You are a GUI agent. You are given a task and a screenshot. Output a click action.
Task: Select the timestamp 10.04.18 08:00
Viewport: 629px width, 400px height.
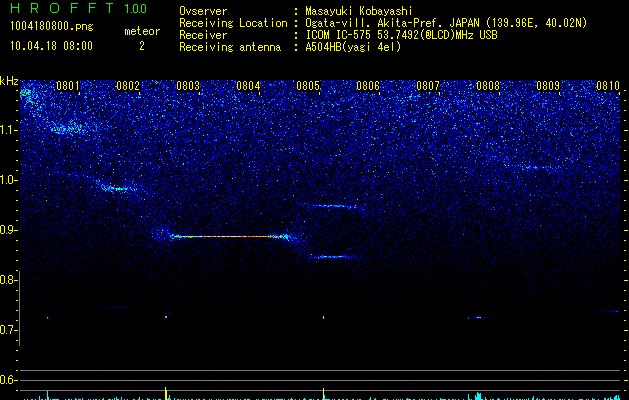(x=51, y=46)
